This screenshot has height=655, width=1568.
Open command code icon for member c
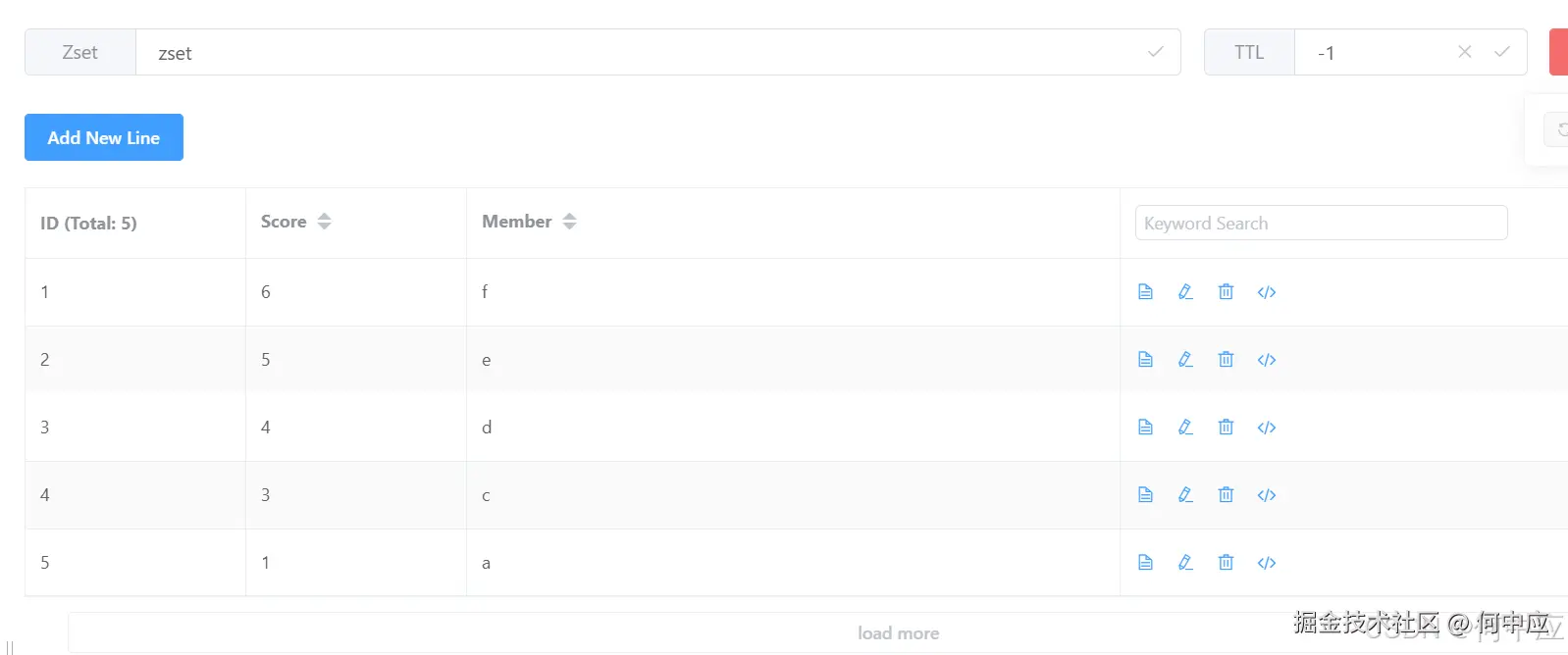1267,495
